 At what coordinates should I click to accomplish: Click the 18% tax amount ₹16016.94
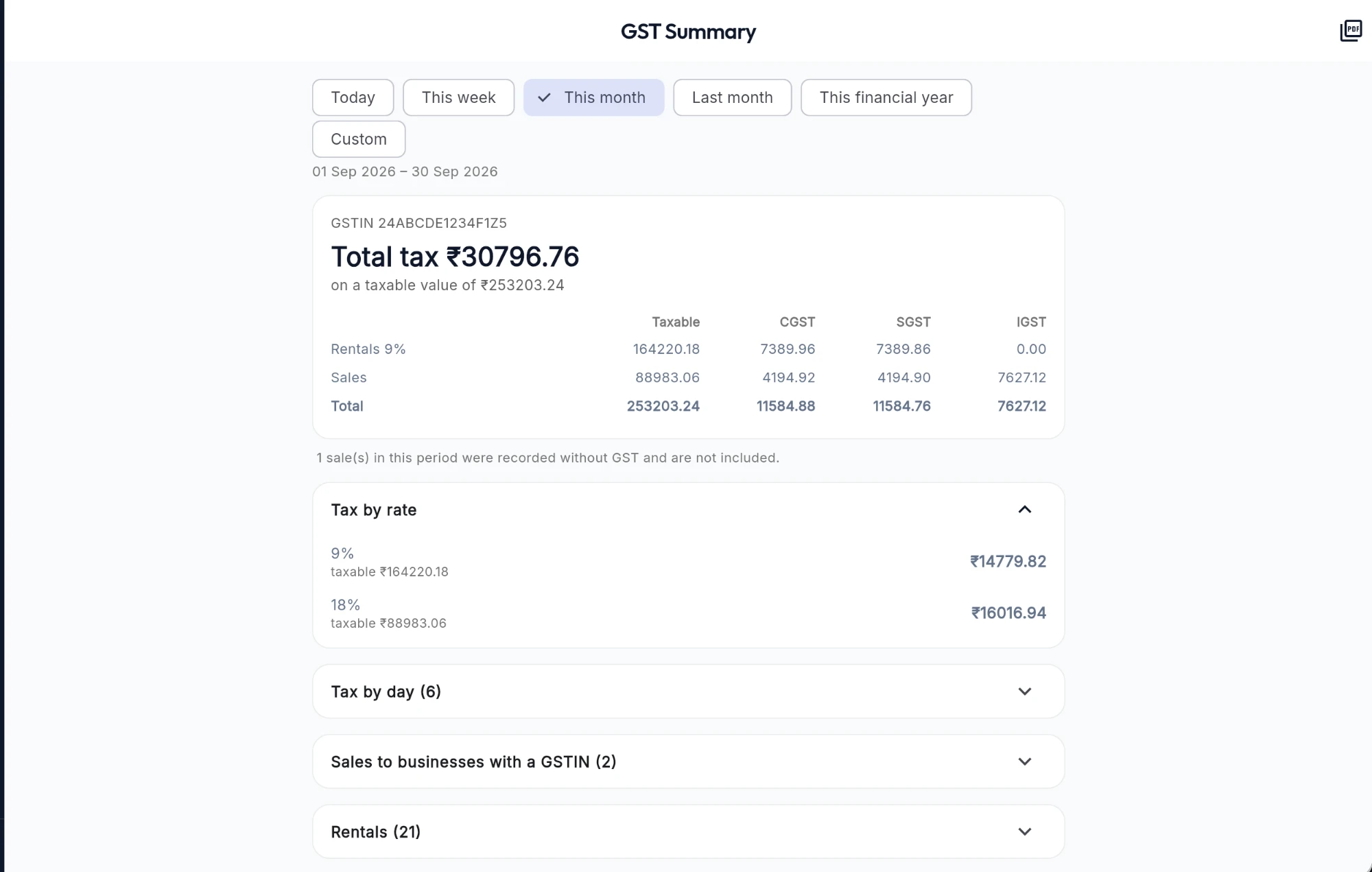pyautogui.click(x=1008, y=613)
